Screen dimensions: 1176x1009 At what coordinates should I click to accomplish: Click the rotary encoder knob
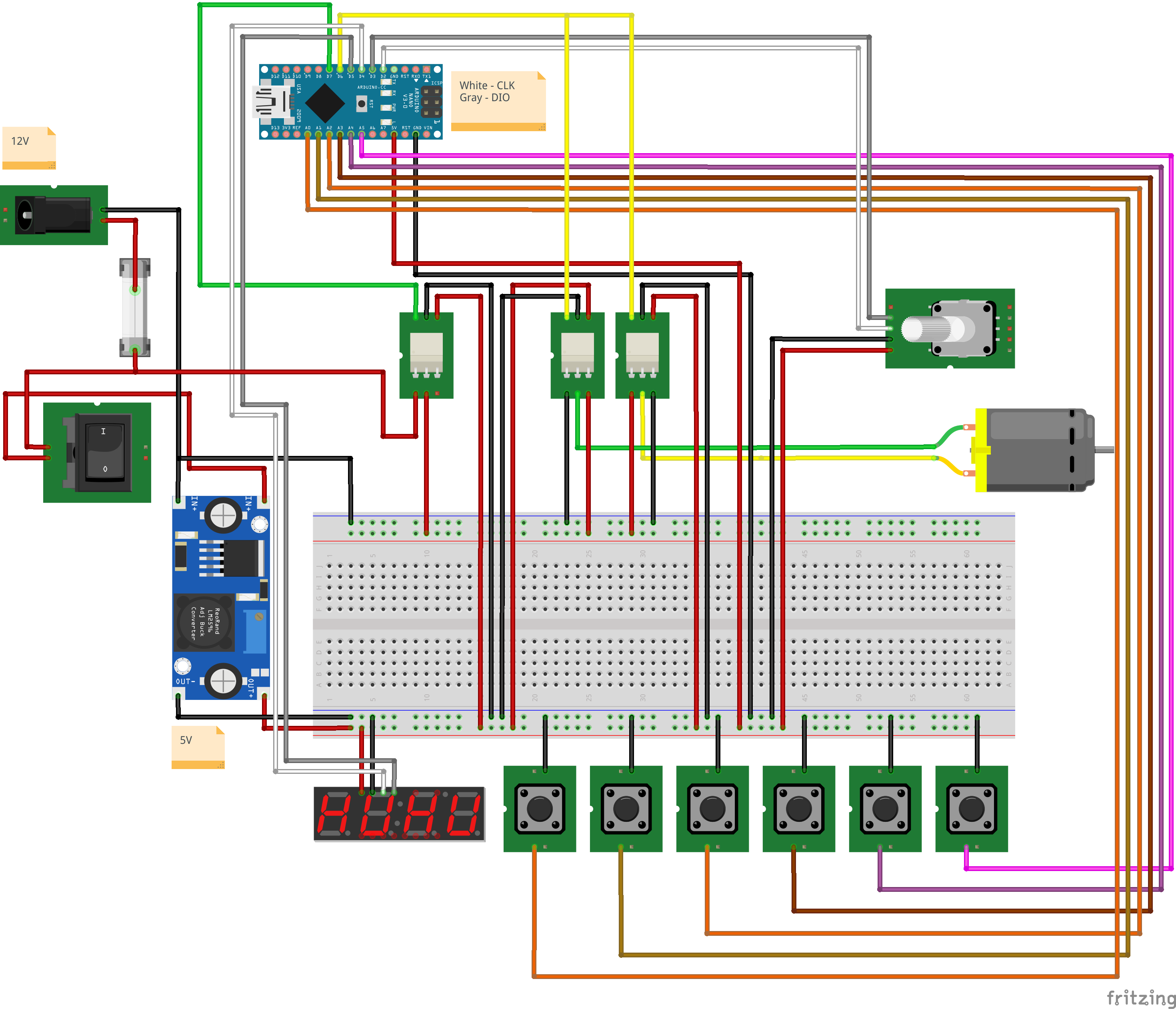(925, 329)
